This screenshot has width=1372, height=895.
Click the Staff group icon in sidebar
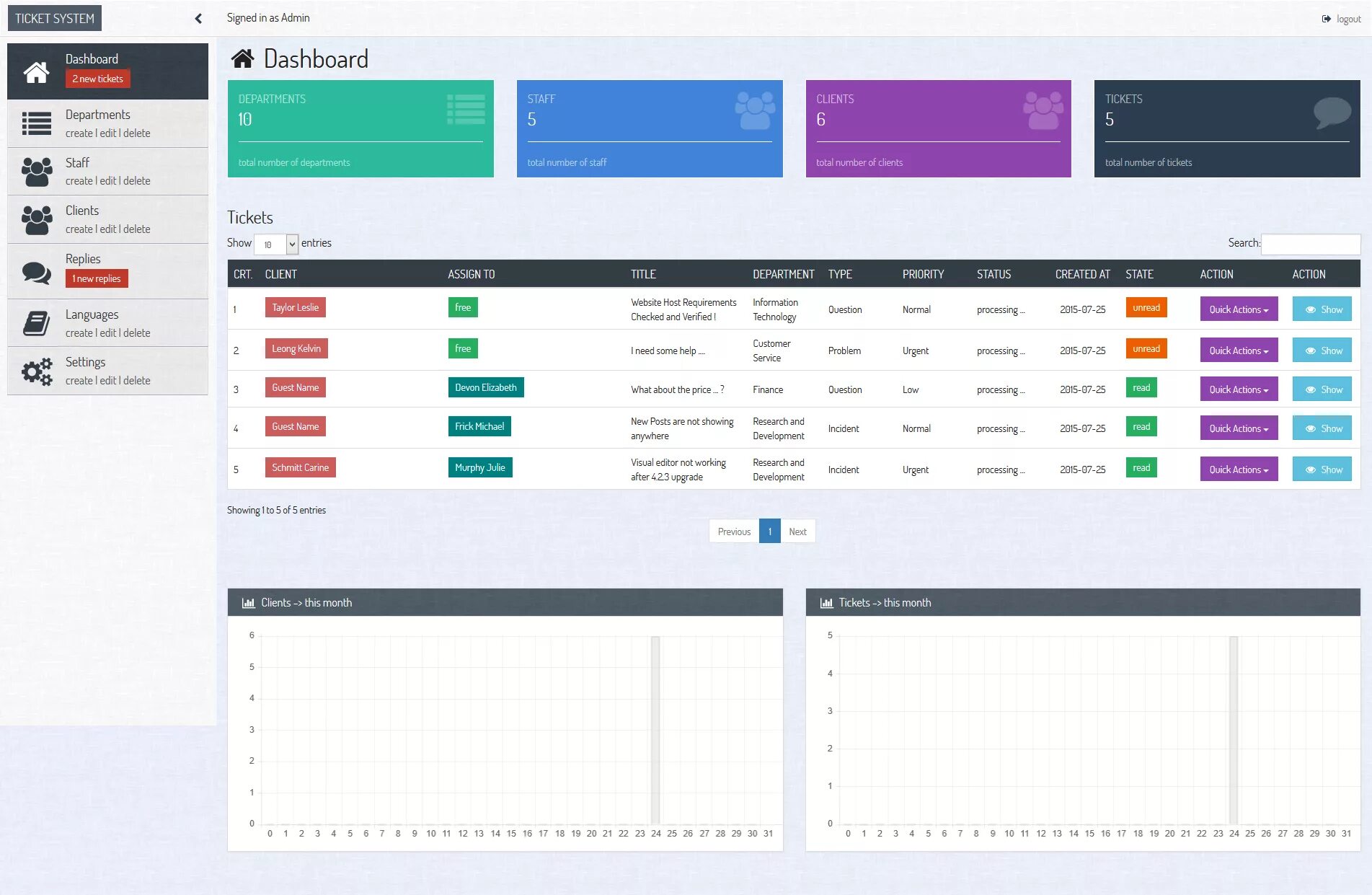point(36,172)
